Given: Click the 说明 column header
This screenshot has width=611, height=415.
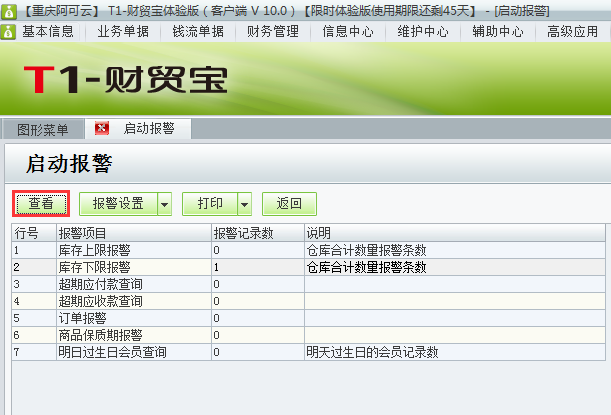Looking at the screenshot, I should (x=455, y=233).
